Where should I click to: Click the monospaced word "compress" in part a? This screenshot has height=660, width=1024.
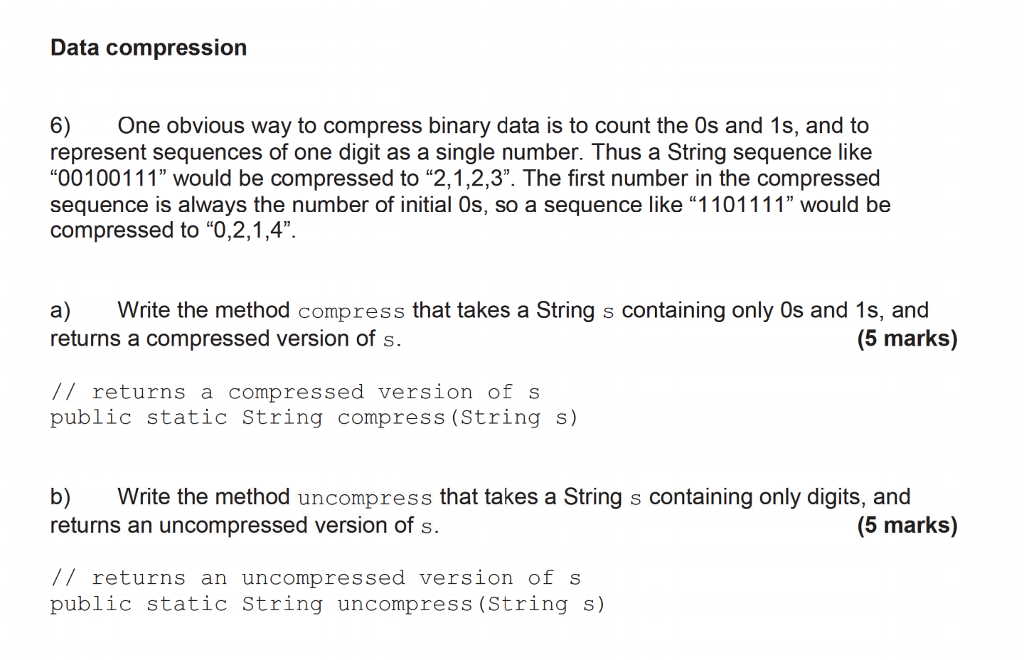pos(351,312)
